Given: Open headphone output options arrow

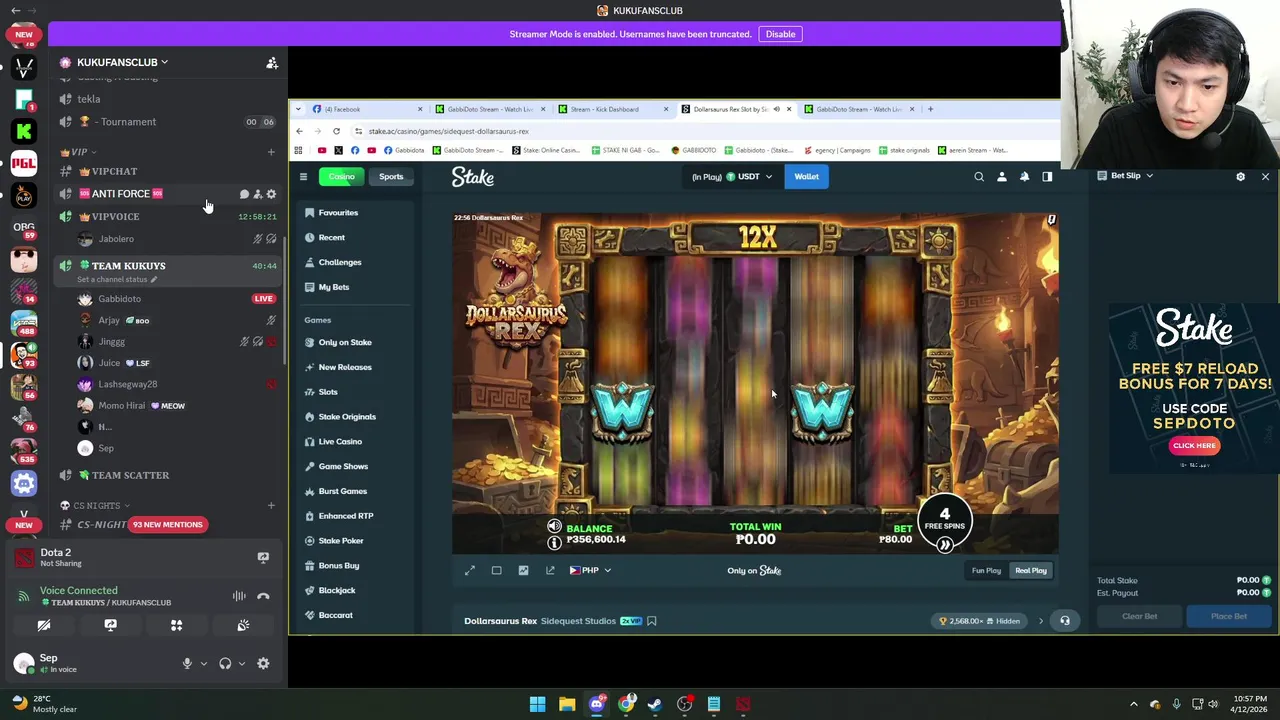Looking at the screenshot, I should (x=241, y=663).
